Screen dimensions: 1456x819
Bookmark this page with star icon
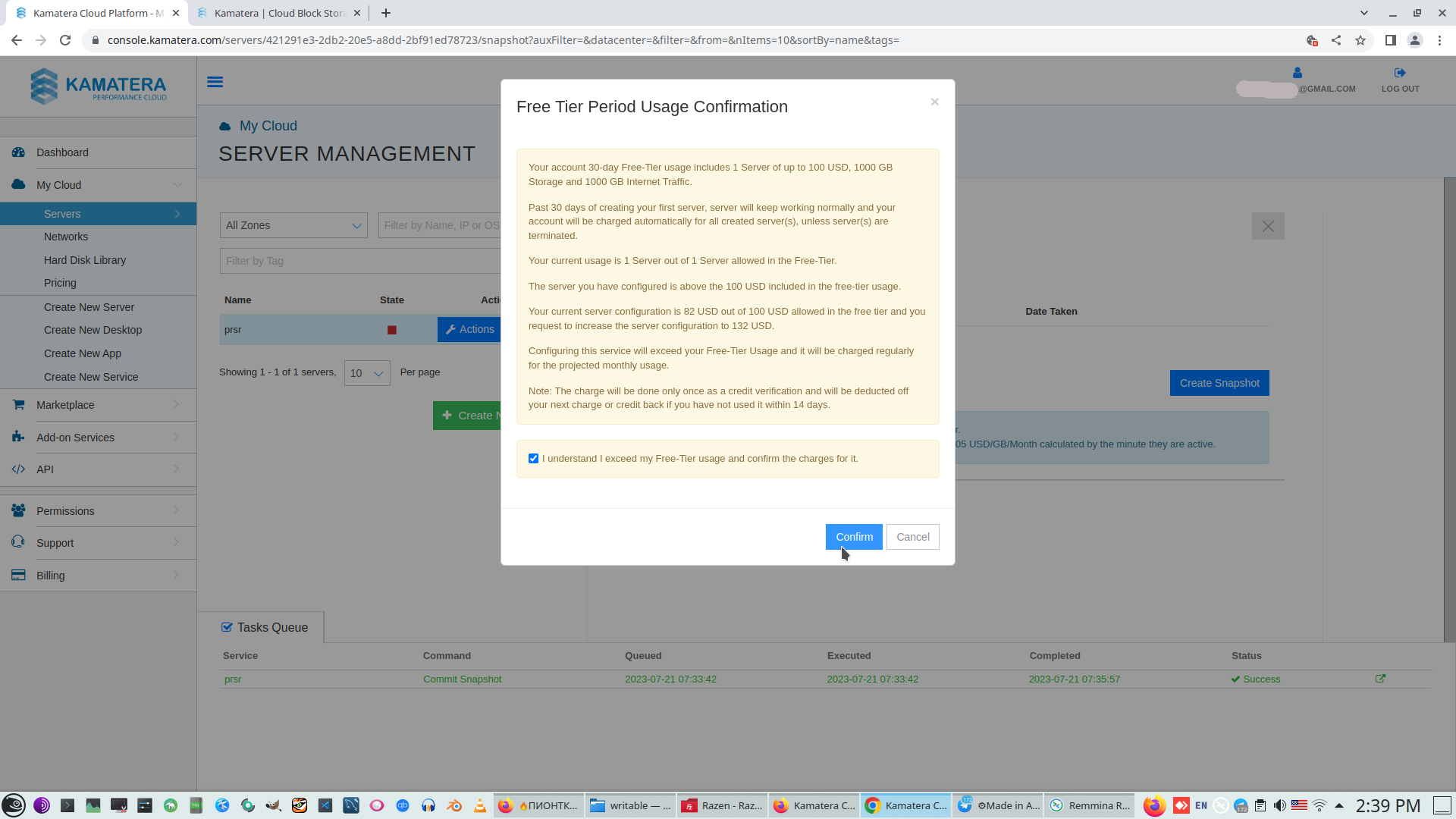pyautogui.click(x=1360, y=40)
